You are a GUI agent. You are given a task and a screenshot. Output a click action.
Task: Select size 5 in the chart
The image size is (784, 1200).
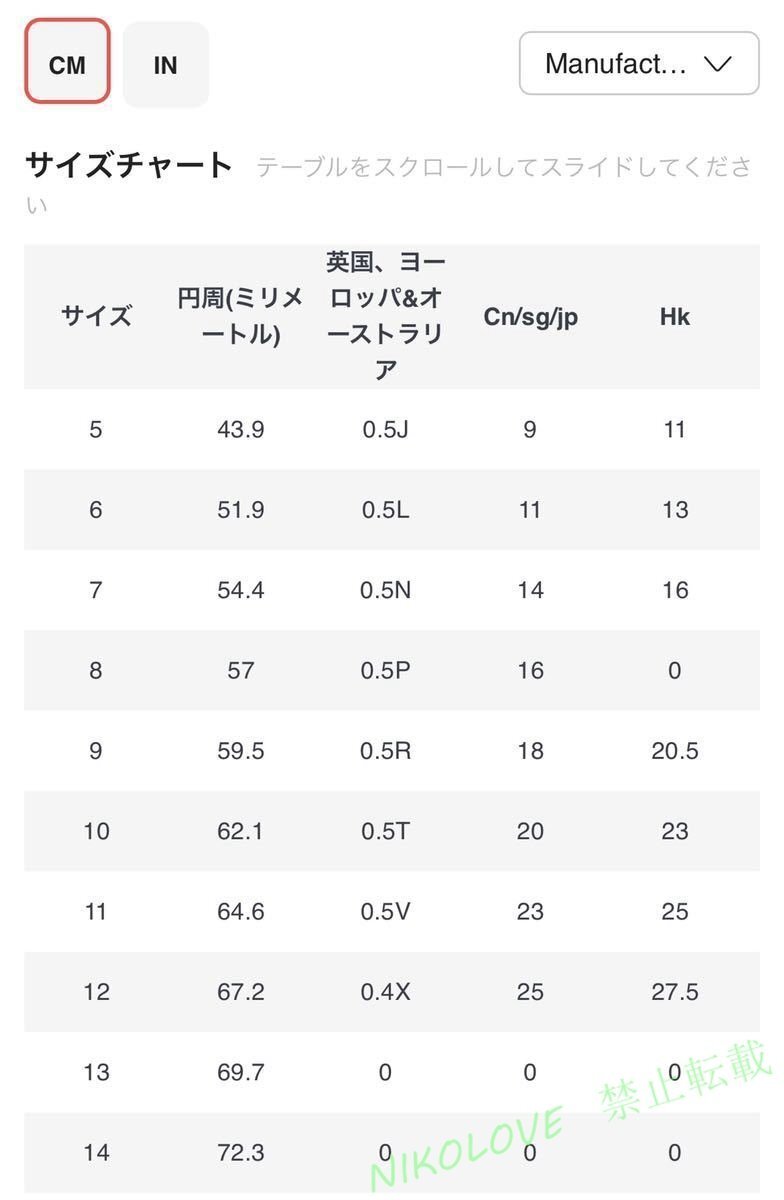pyautogui.click(x=95, y=429)
